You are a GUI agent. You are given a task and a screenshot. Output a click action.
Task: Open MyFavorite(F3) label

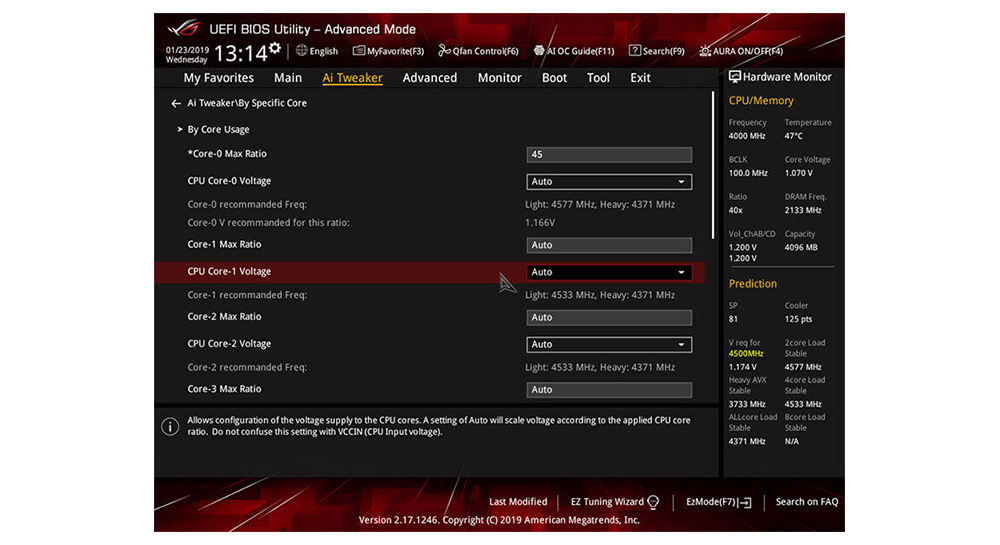[395, 51]
